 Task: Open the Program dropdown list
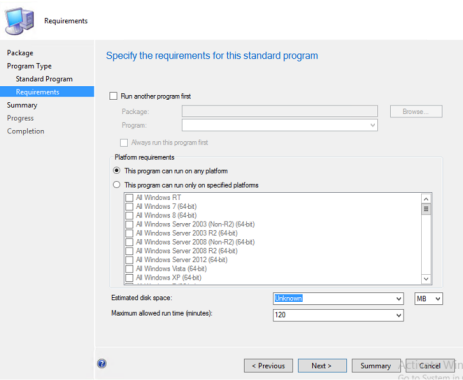tap(373, 125)
